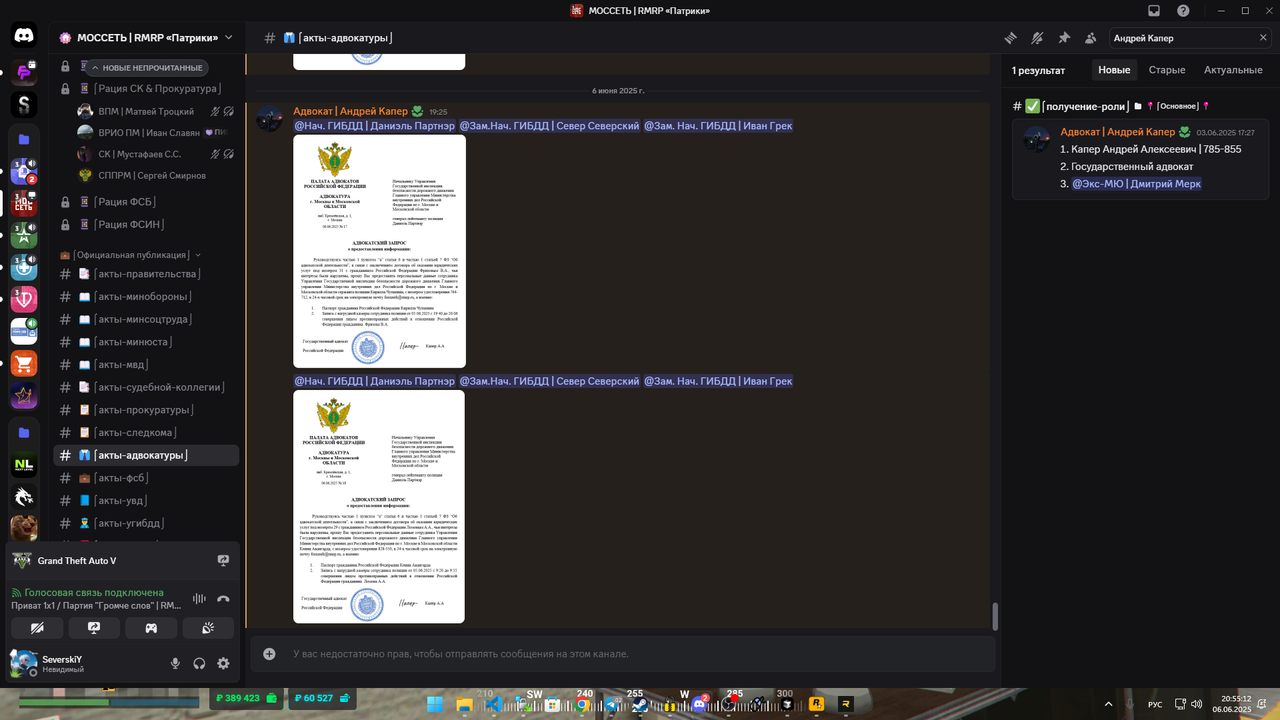This screenshot has height=720, width=1280.
Task: Join the Рация ФСБ voice channel
Action: 146,201
